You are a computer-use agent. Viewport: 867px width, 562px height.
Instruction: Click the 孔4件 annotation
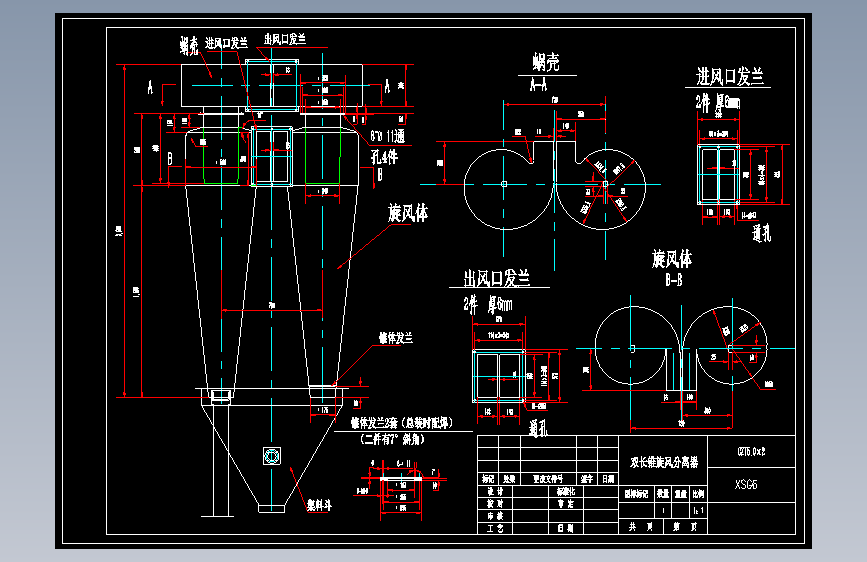(x=384, y=157)
